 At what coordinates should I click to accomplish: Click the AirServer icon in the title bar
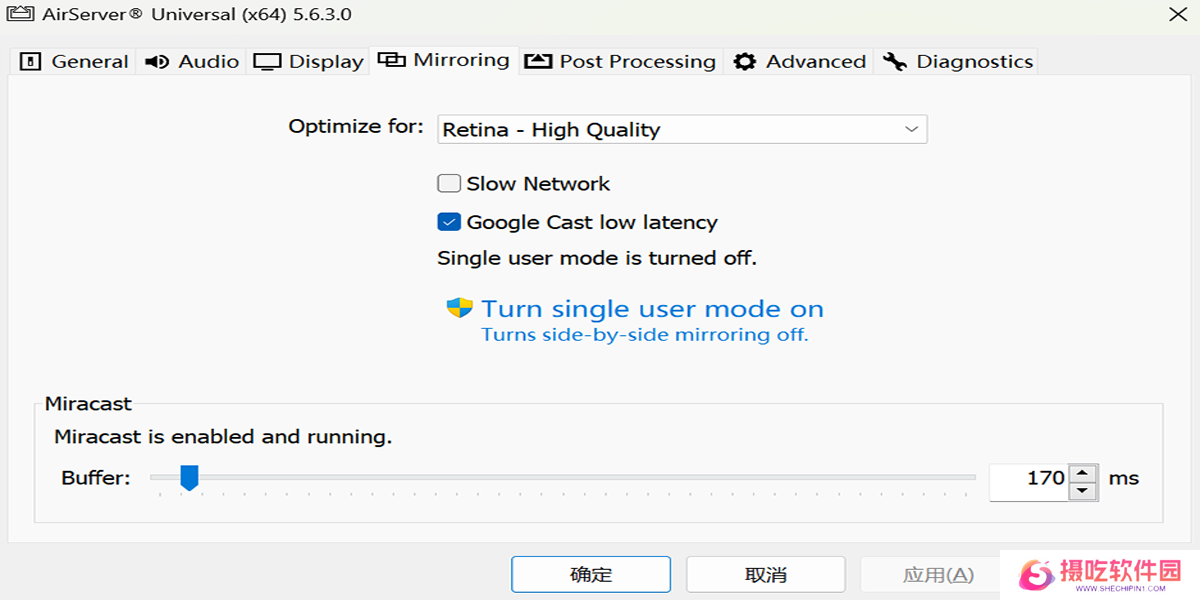(18, 15)
